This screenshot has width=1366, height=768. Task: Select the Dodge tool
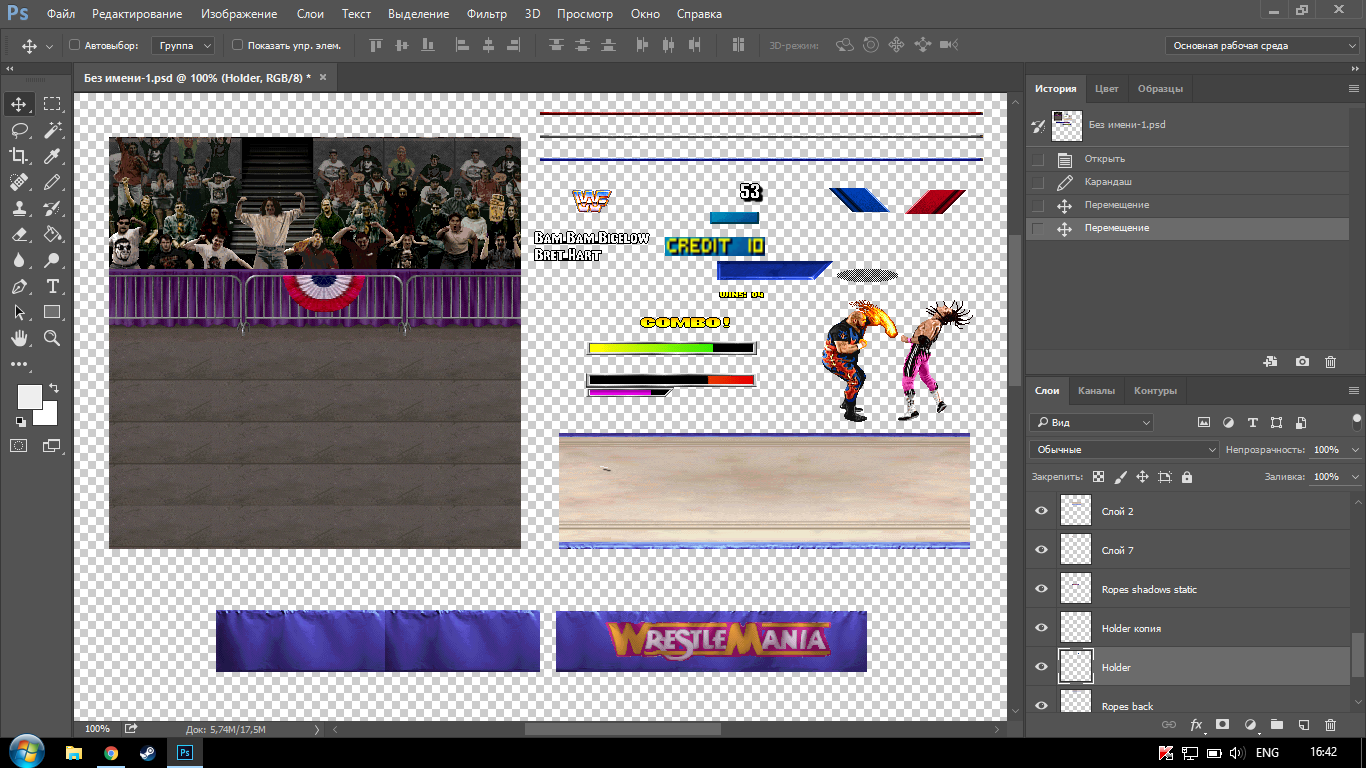click(x=52, y=260)
